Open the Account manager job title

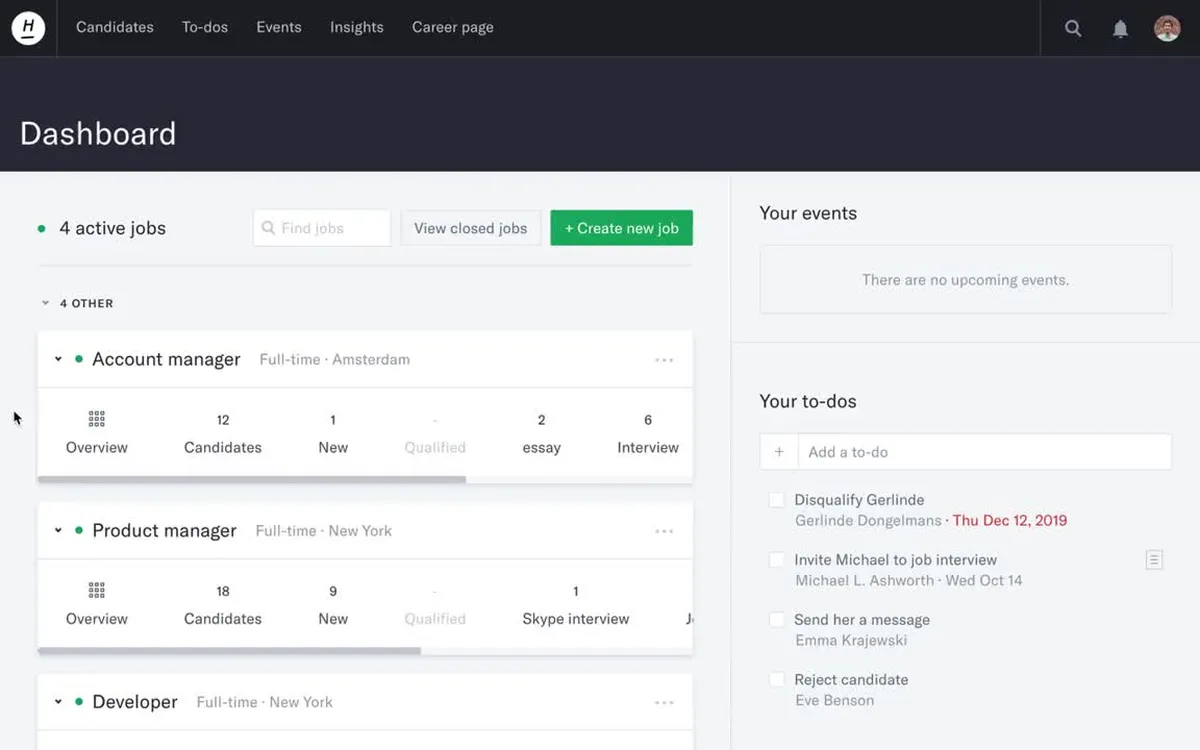coord(167,359)
